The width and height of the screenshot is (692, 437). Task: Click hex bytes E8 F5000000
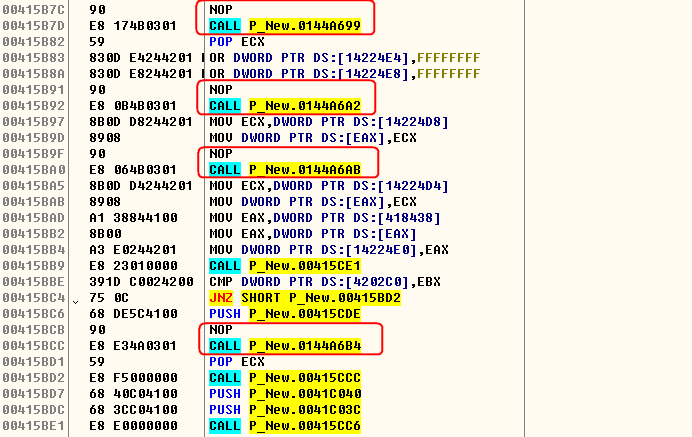[133, 378]
